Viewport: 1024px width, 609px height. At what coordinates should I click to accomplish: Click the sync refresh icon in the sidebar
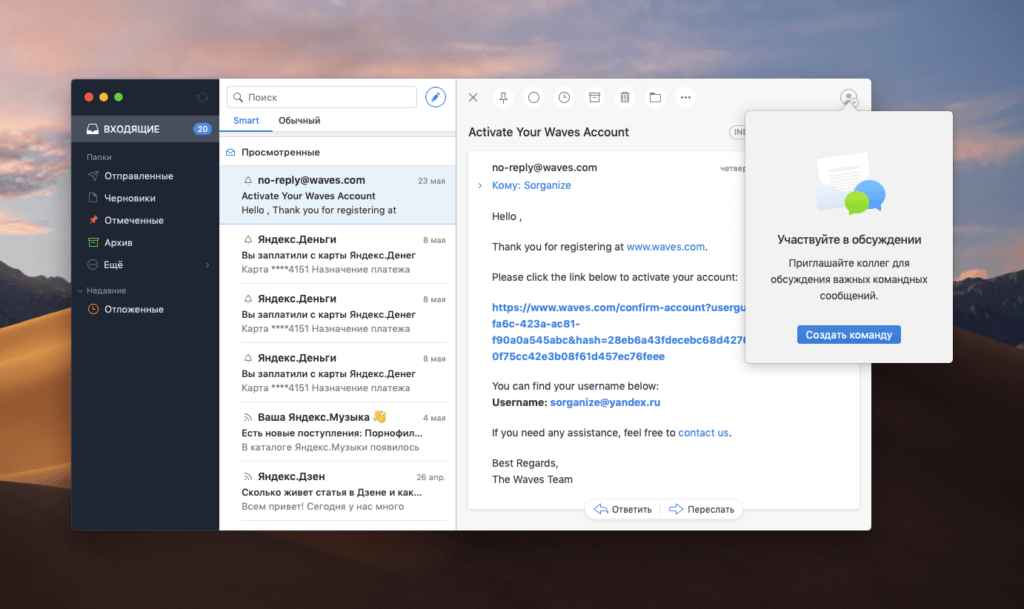(x=202, y=97)
